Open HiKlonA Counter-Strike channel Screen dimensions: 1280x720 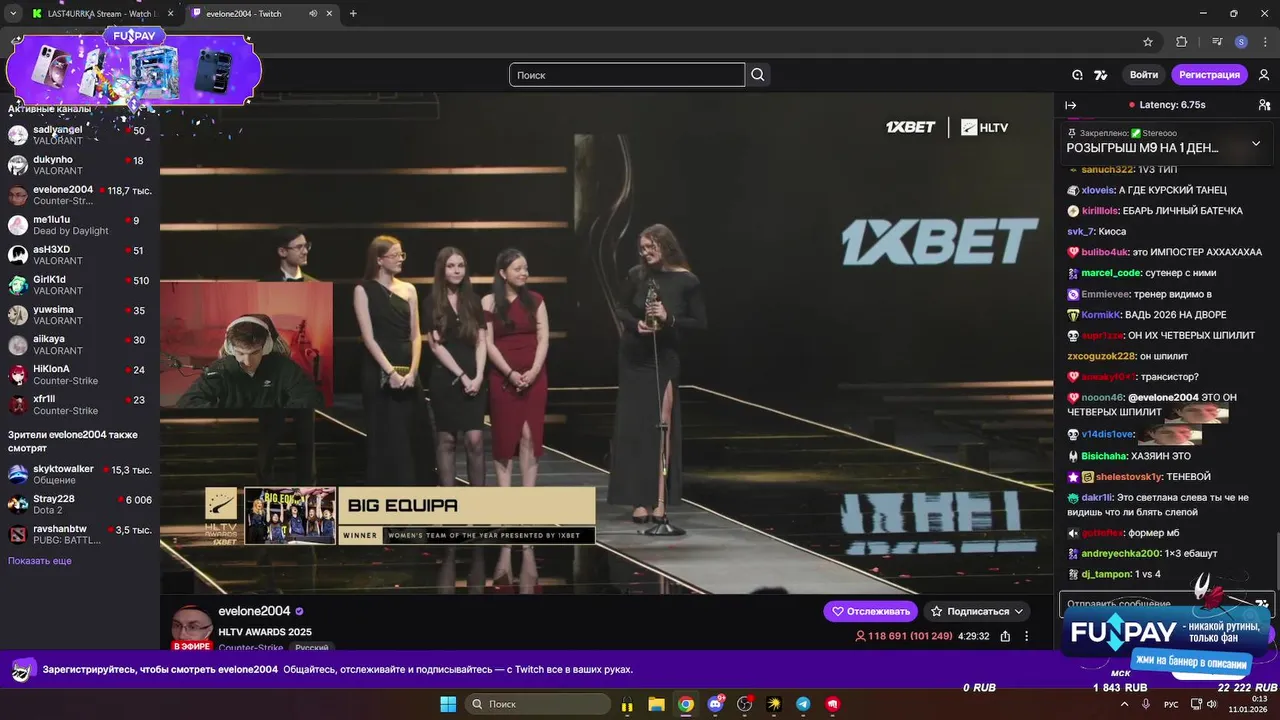[x=78, y=375]
